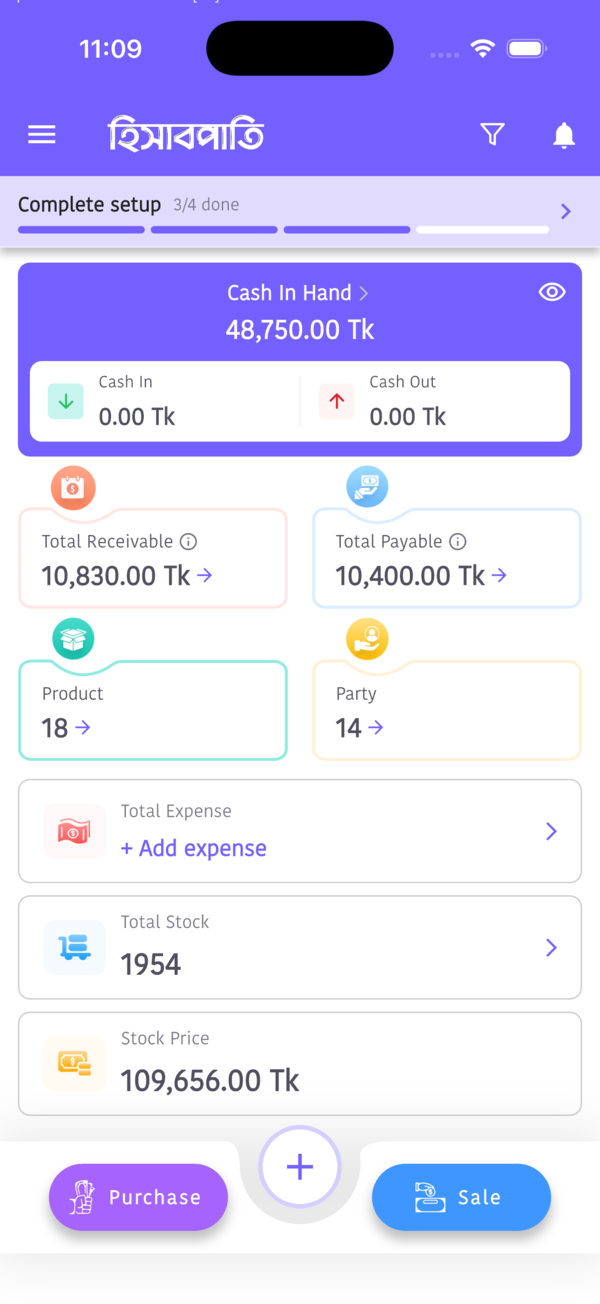Viewport: 600px width, 1304px height.
Task: Click the Purchase button
Action: (x=138, y=1197)
